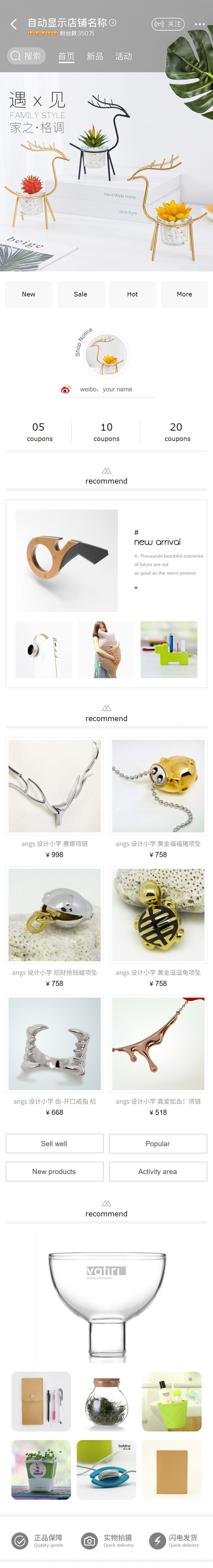Open the More category button
Screen dimensions: 213x1568
coord(185,294)
